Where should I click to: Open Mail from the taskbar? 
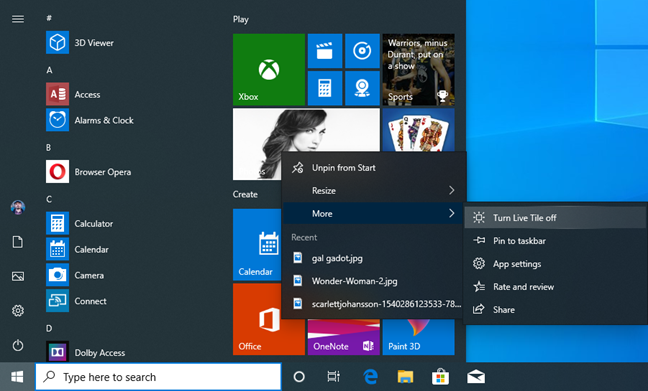tap(476, 377)
